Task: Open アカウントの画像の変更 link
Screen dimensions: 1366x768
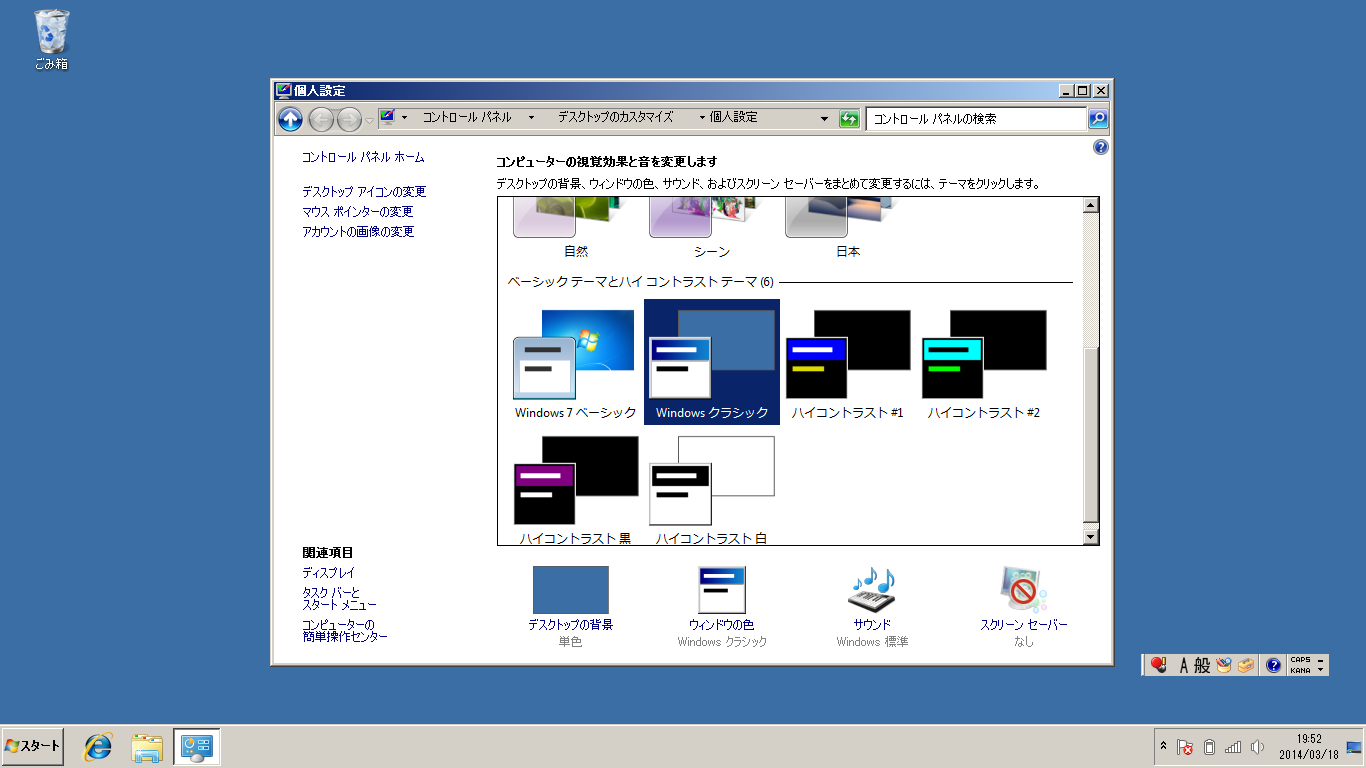Action: click(x=358, y=231)
